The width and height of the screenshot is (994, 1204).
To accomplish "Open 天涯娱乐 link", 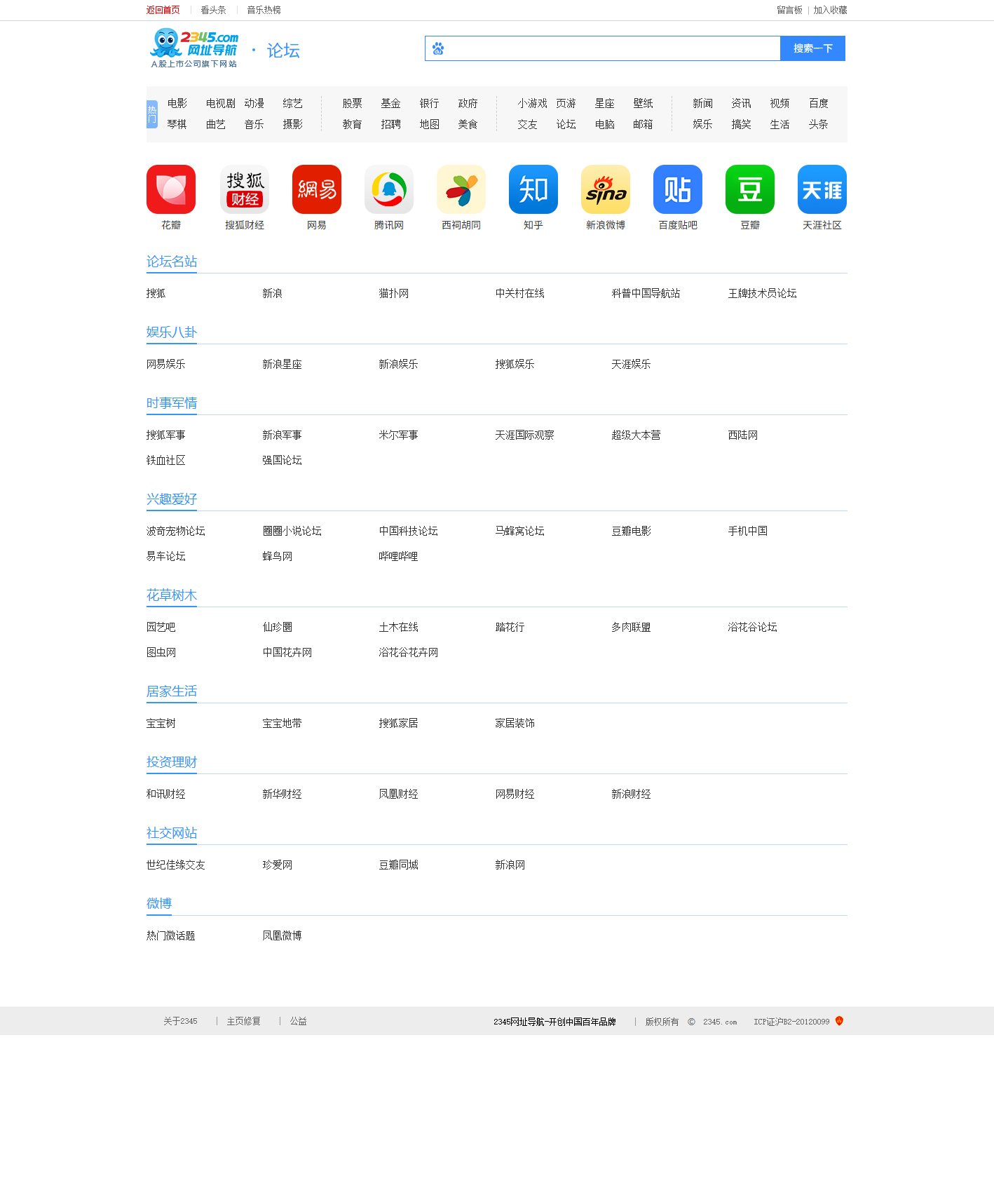I will coord(632,364).
